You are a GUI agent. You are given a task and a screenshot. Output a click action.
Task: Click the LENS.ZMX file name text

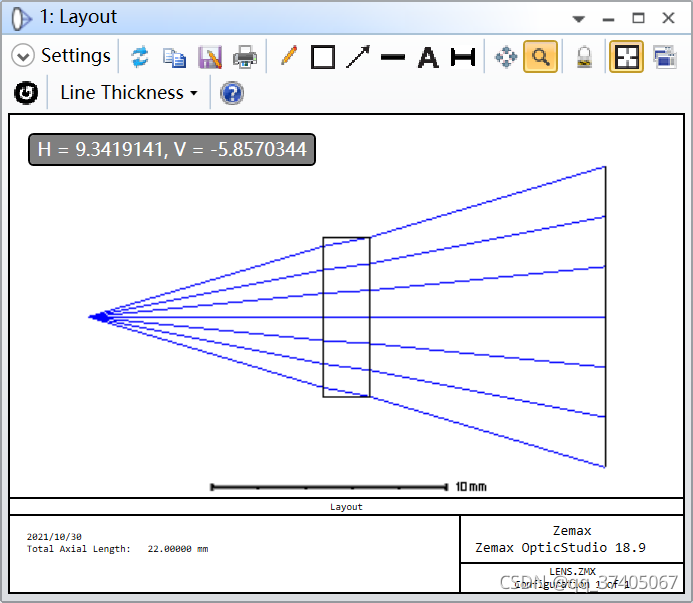tap(572, 571)
